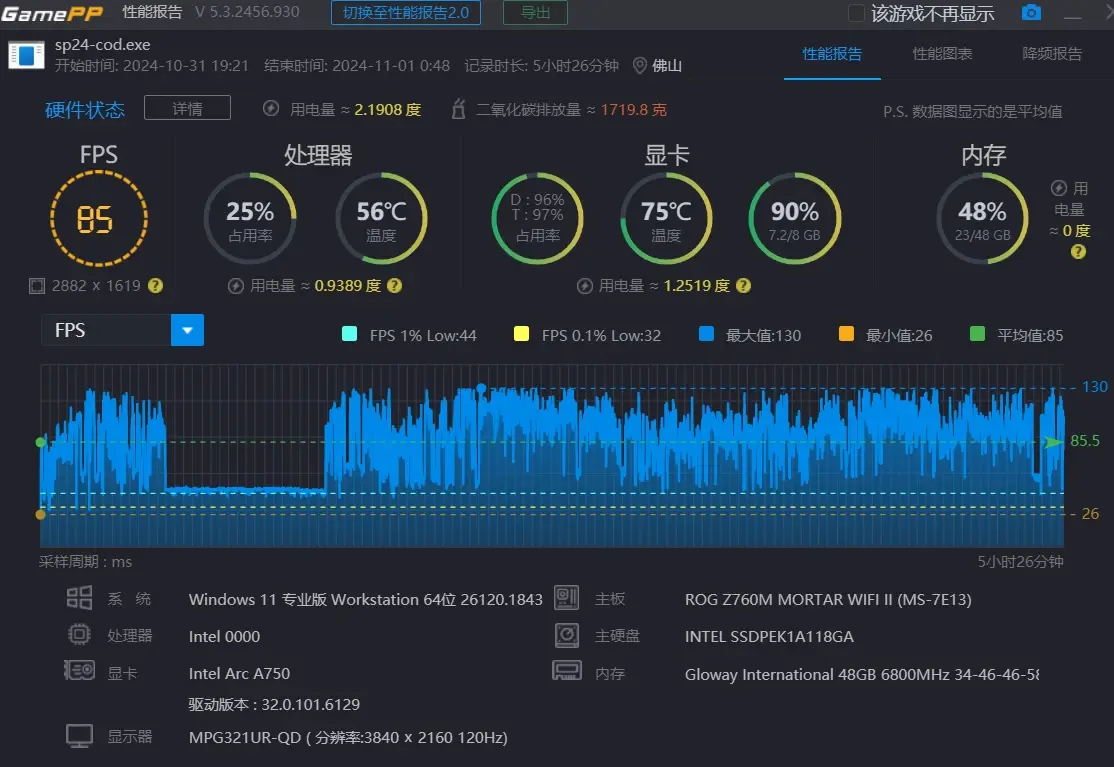Click the help icon under memory power 0 度
This screenshot has height=767, width=1114.
point(1078,251)
